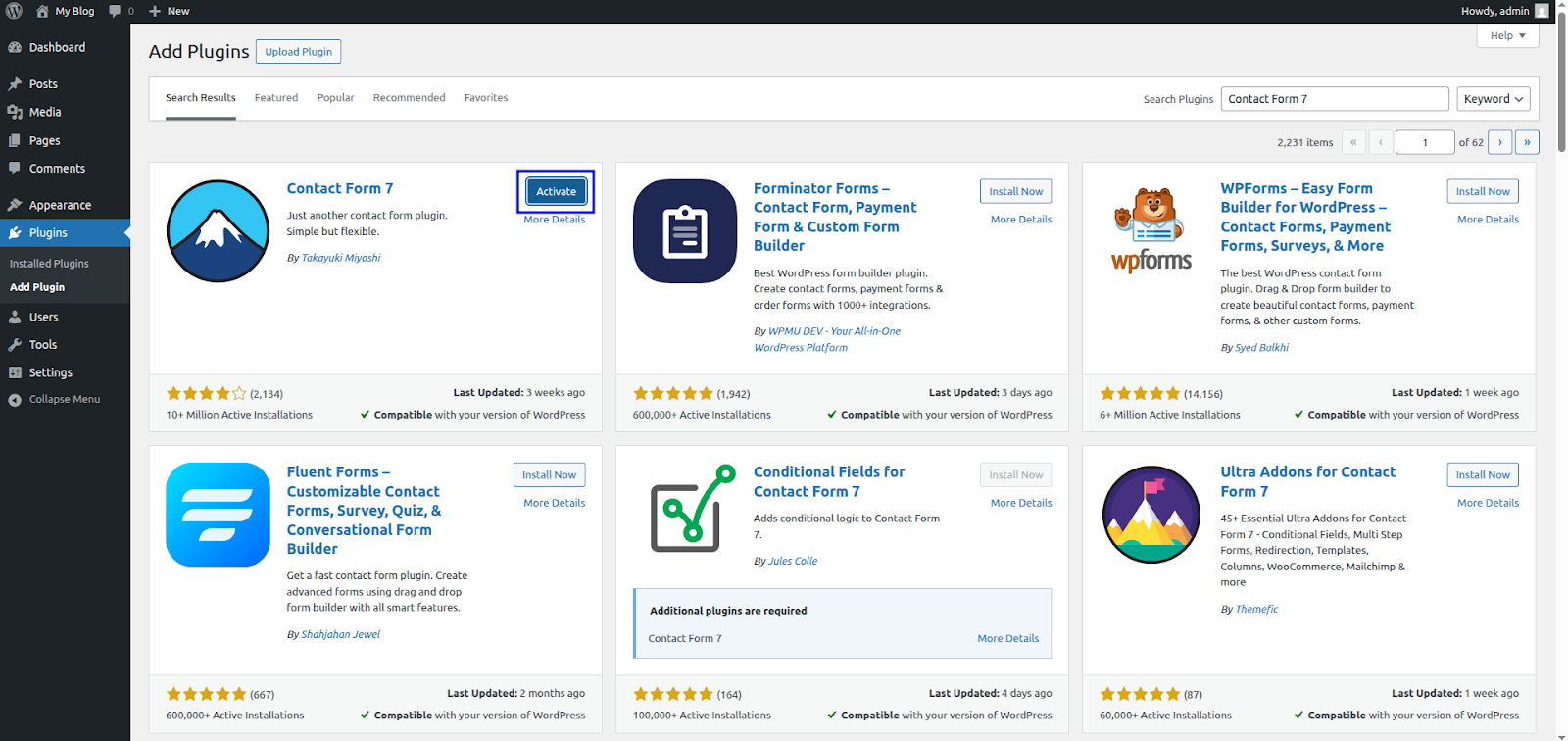Jump to the last results page
Image resolution: width=1568 pixels, height=741 pixels.
pos(1526,142)
